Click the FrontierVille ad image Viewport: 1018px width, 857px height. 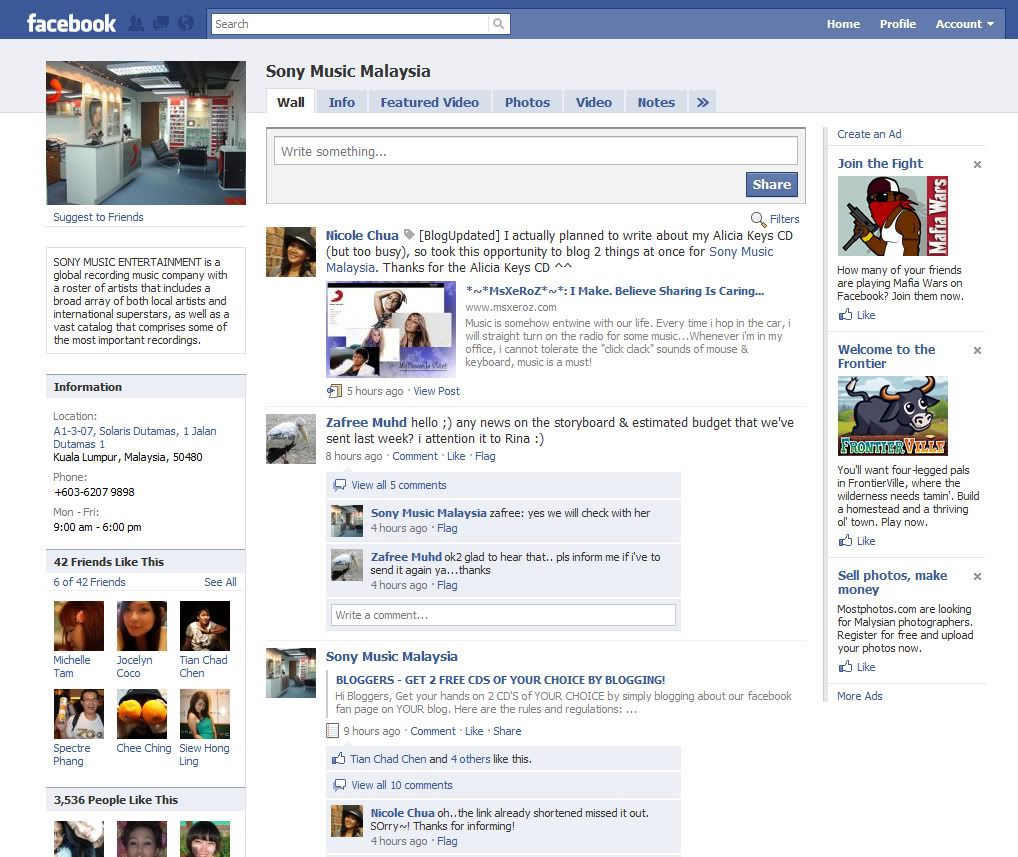[892, 416]
